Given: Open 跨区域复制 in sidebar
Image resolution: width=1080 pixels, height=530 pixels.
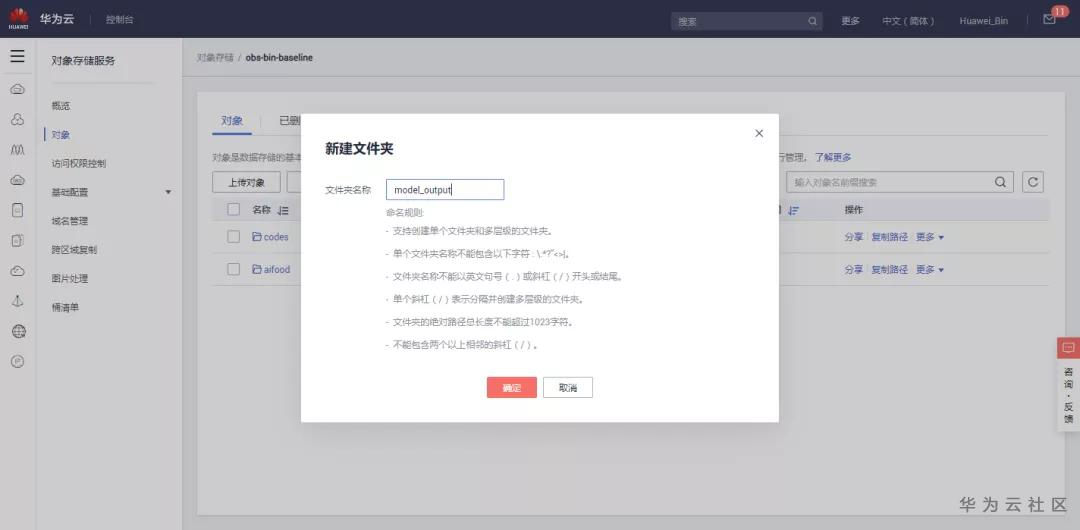Looking at the screenshot, I should click(x=74, y=250).
